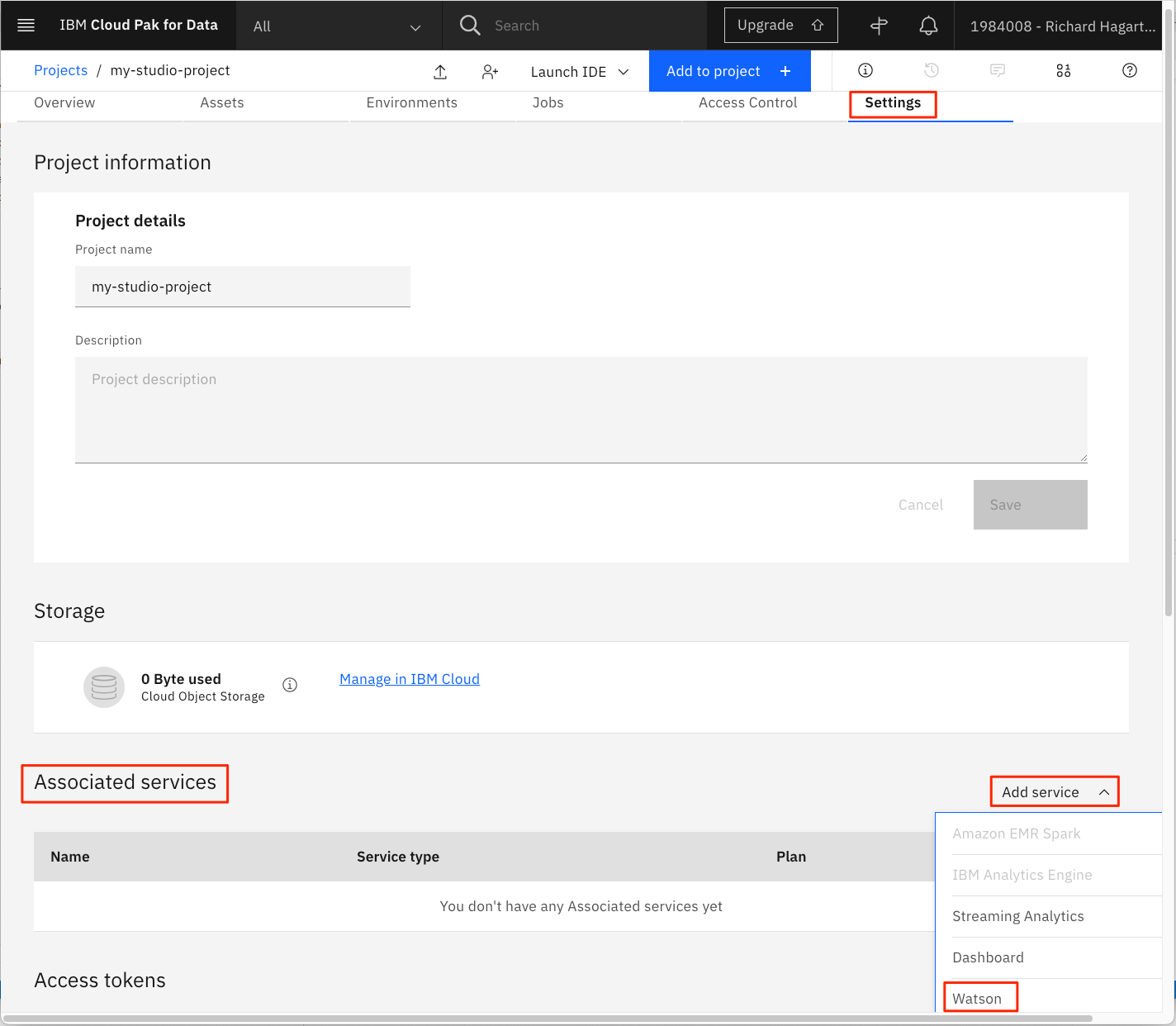The height and width of the screenshot is (1026, 1176).
Task: Click the Search input field
Action: point(596,26)
